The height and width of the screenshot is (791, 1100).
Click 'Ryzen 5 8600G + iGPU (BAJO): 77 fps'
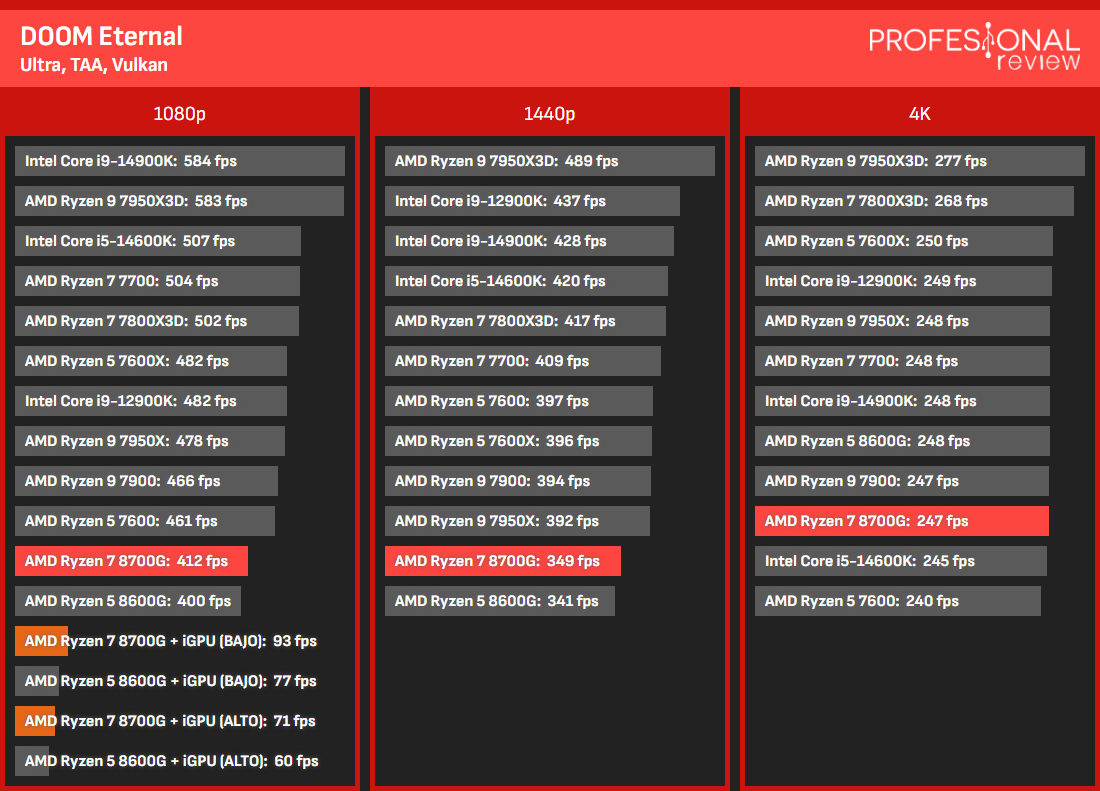click(x=166, y=681)
